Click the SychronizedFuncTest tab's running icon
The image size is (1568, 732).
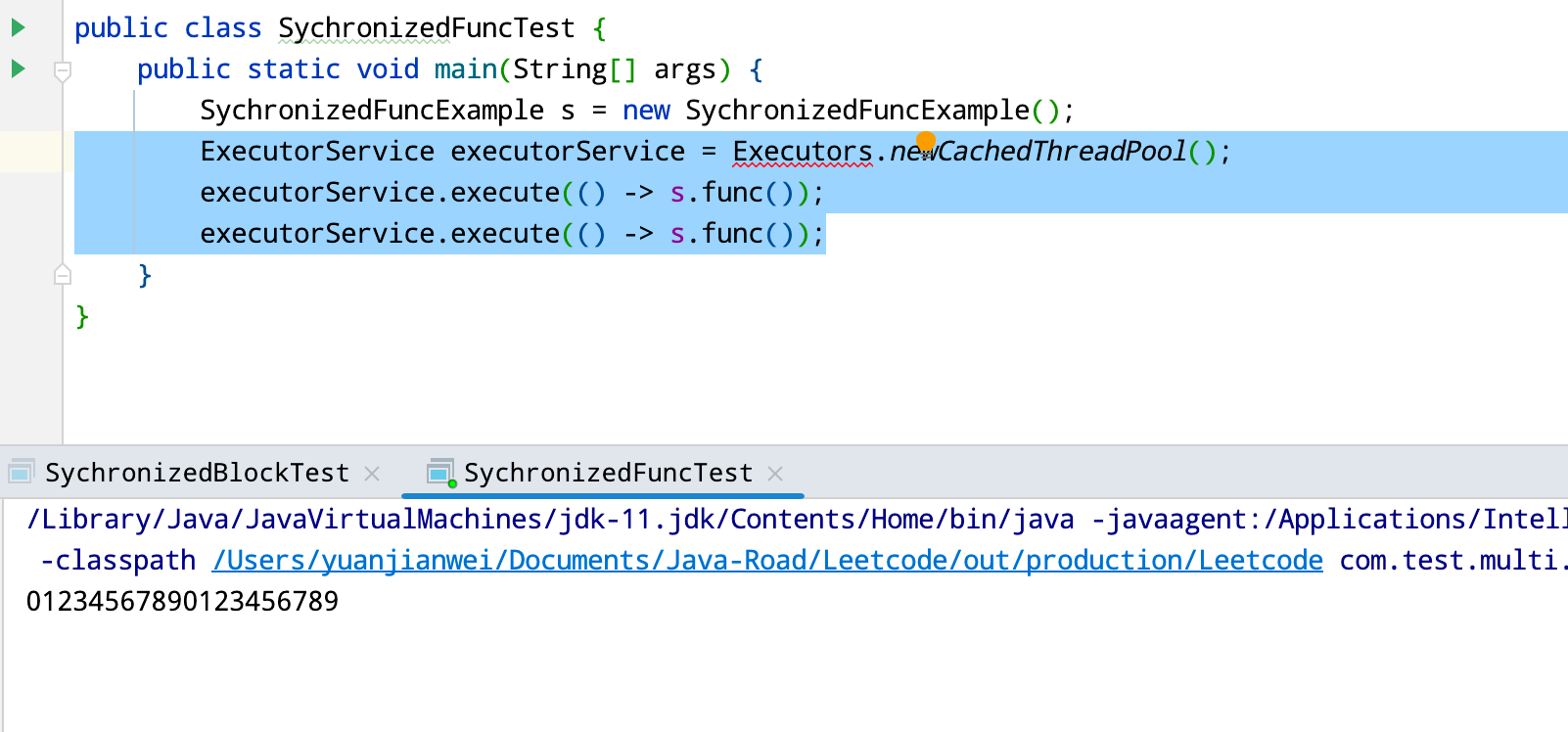click(441, 473)
